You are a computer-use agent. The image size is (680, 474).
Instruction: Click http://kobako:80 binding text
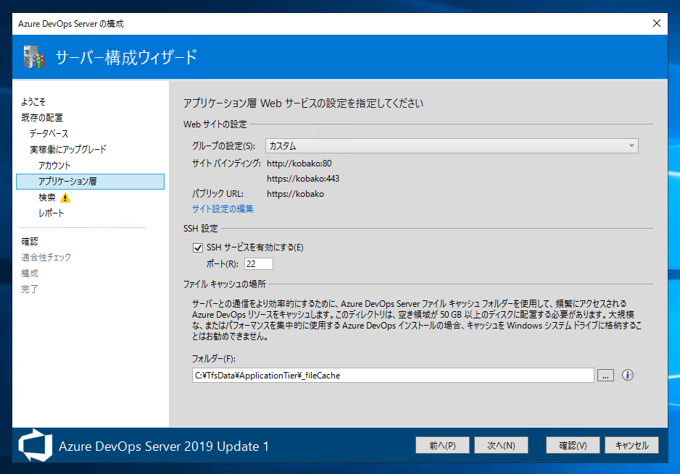click(299, 163)
